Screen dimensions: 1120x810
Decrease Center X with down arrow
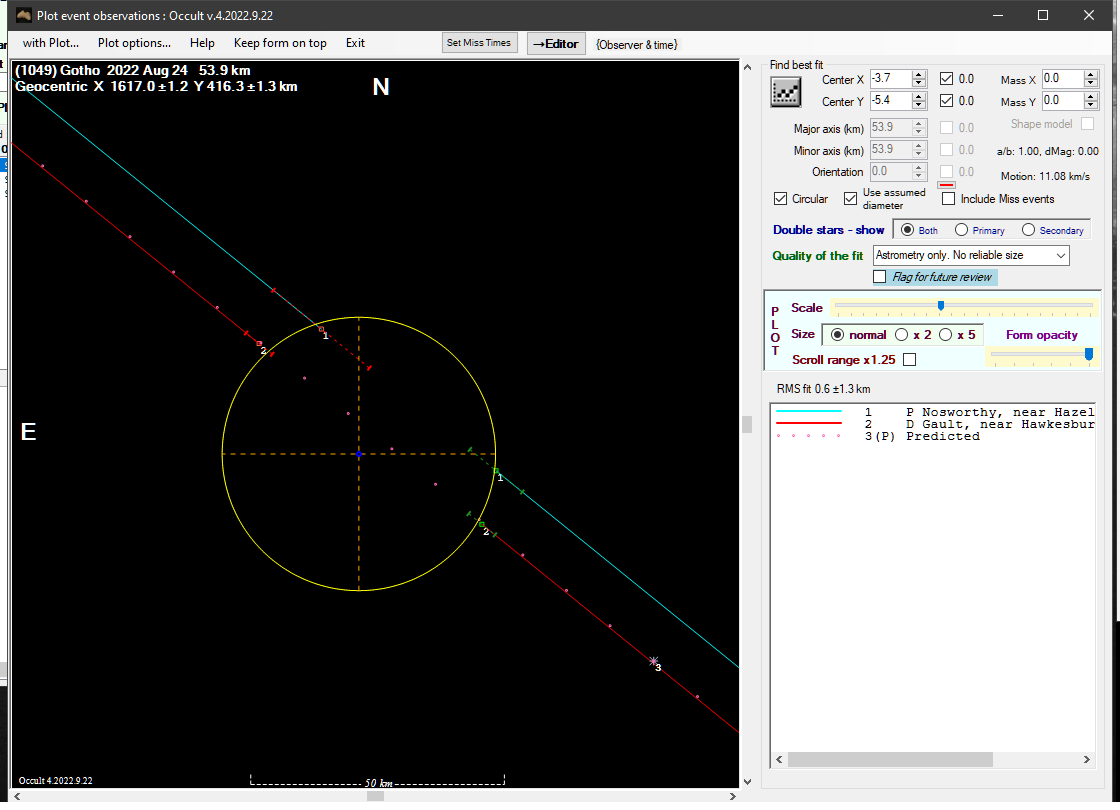point(919,83)
